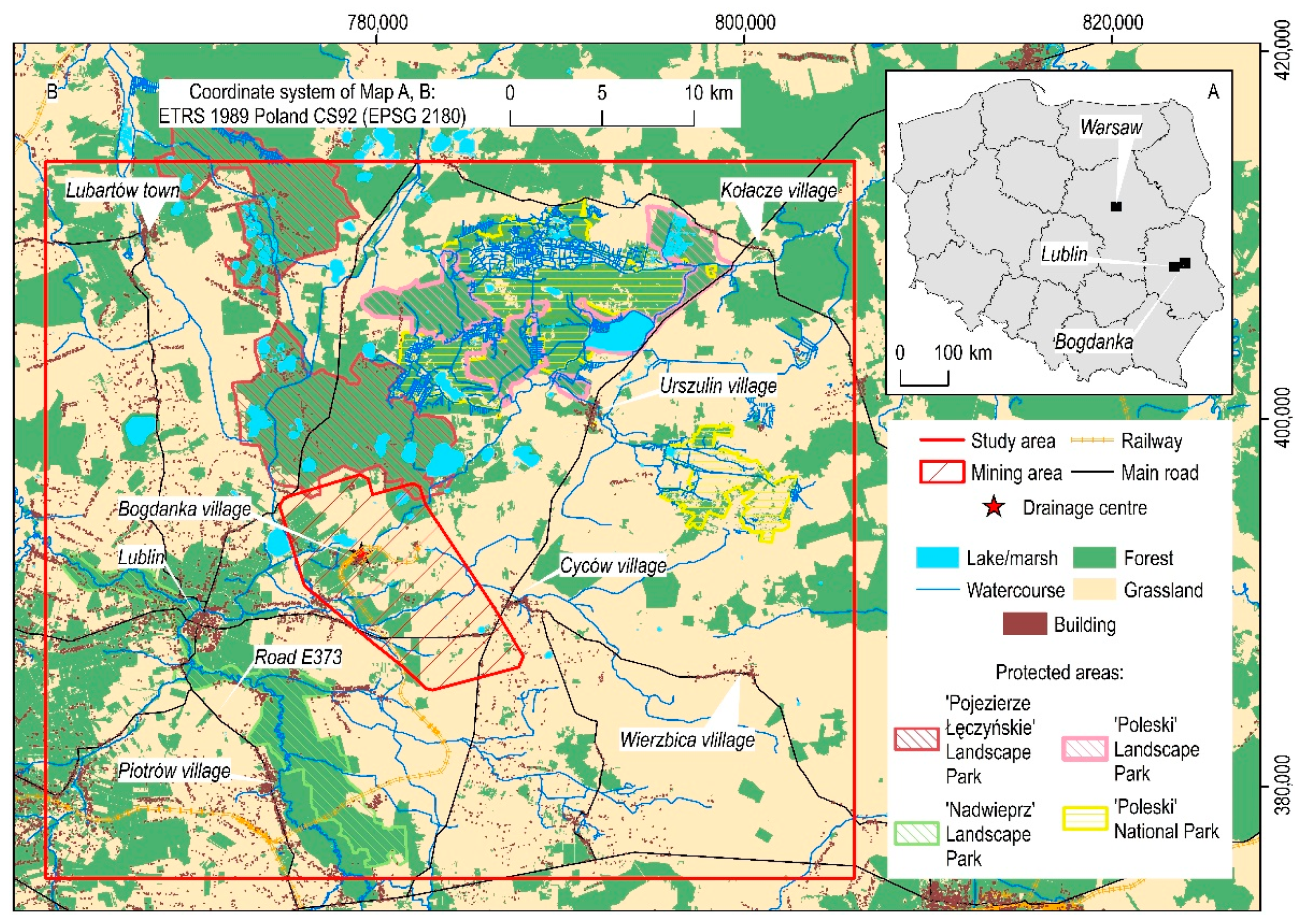Click the red Drainage centre star legend icon
The width and height of the screenshot is (1303, 924).
point(994,508)
